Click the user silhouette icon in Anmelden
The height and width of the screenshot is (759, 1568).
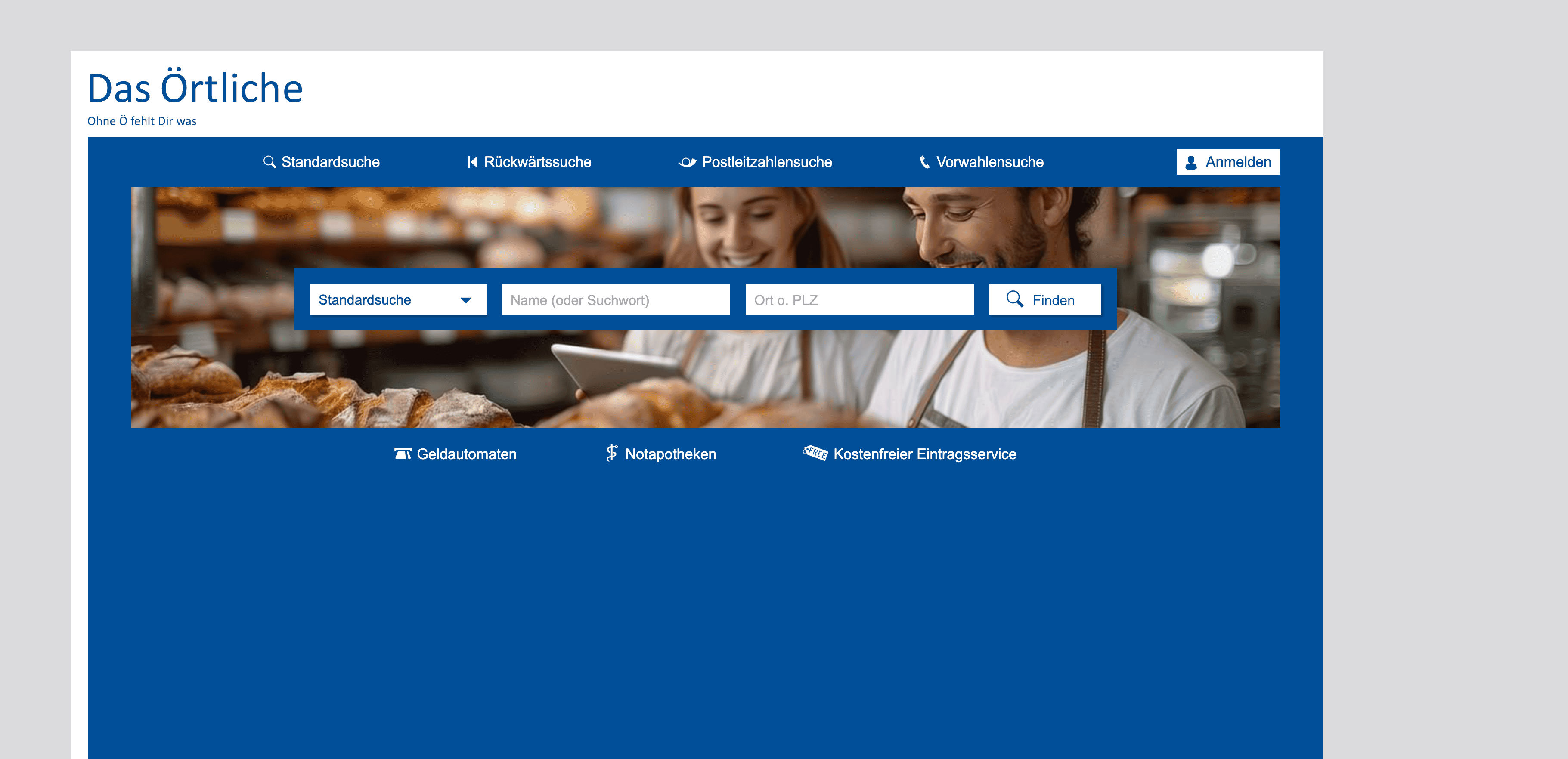[1191, 162]
